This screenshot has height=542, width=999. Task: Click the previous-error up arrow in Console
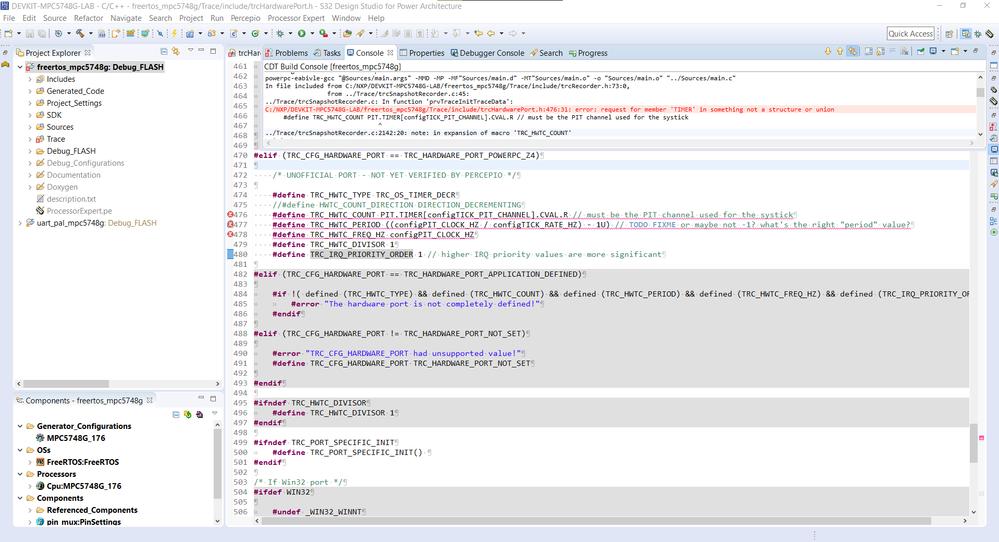[x=840, y=52]
